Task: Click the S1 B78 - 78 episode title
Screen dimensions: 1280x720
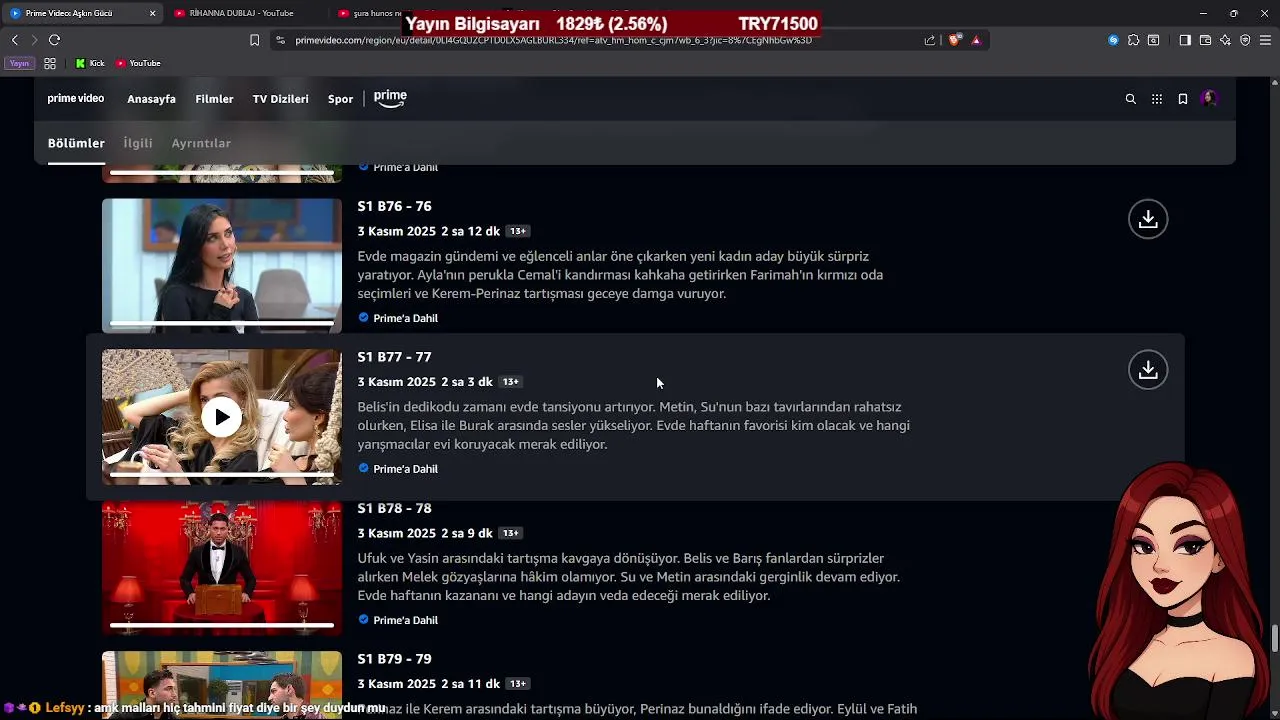Action: [394, 508]
